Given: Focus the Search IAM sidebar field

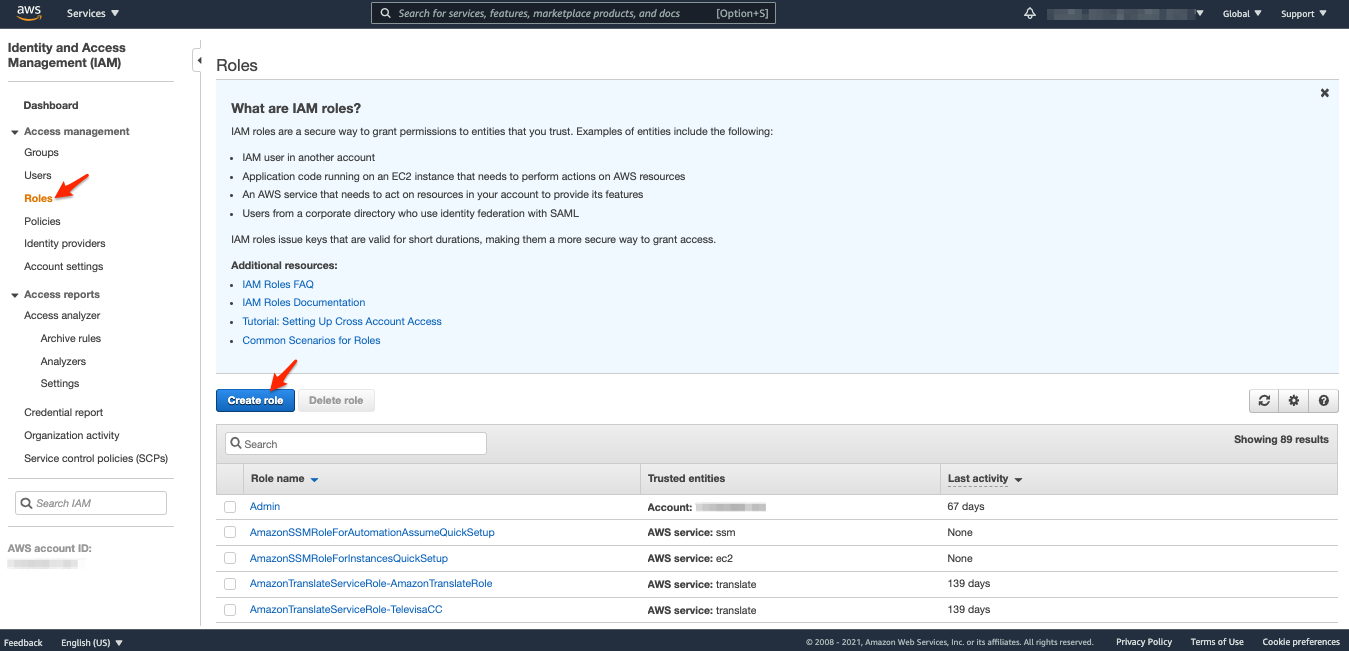Looking at the screenshot, I should (x=91, y=503).
